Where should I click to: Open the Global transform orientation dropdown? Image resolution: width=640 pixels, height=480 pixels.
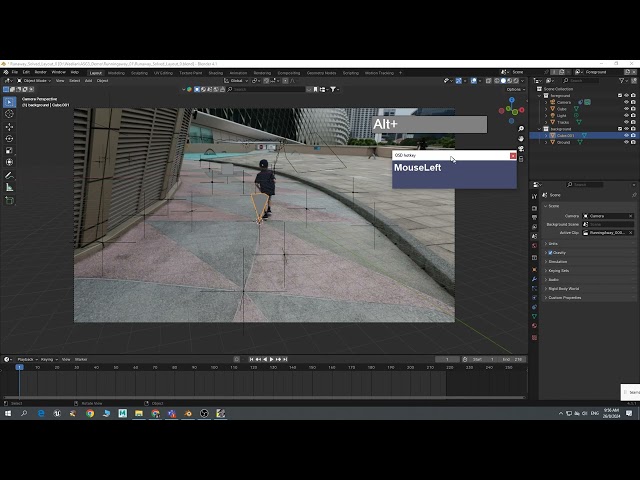click(x=236, y=81)
